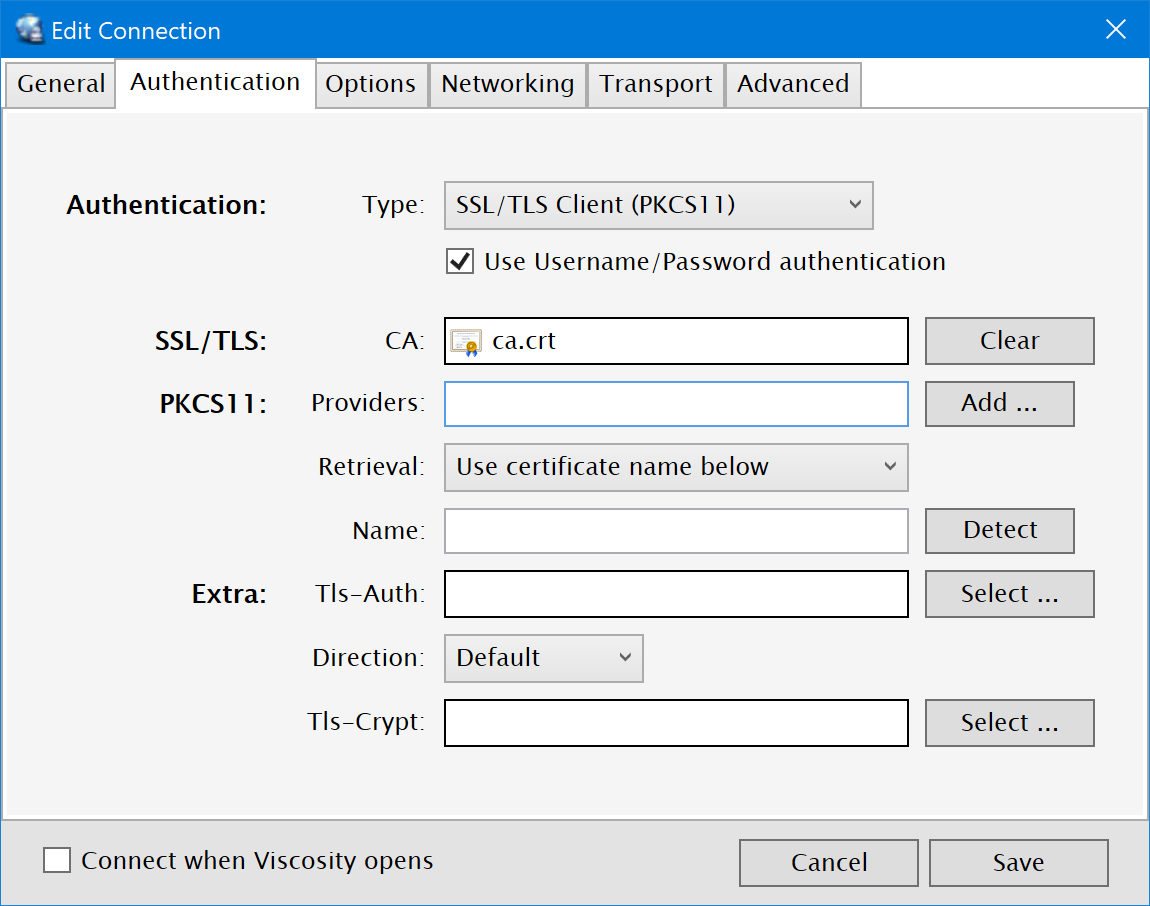Viewport: 1150px width, 906px height.
Task: Expand the Retrieval dropdown list
Action: pos(675,467)
